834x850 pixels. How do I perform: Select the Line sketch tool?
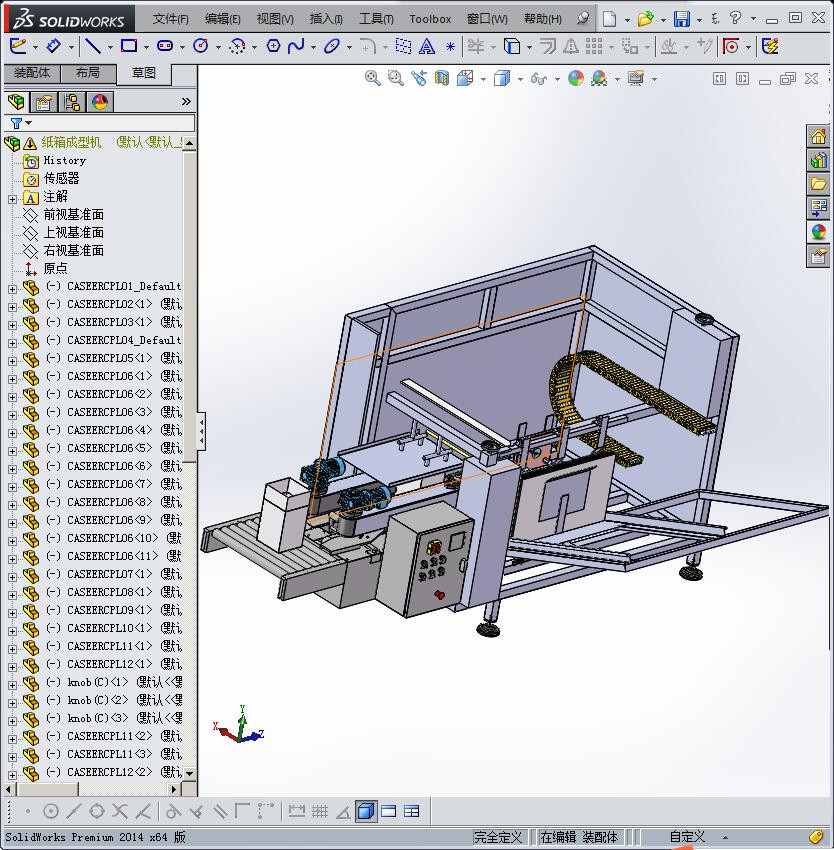[x=93, y=46]
